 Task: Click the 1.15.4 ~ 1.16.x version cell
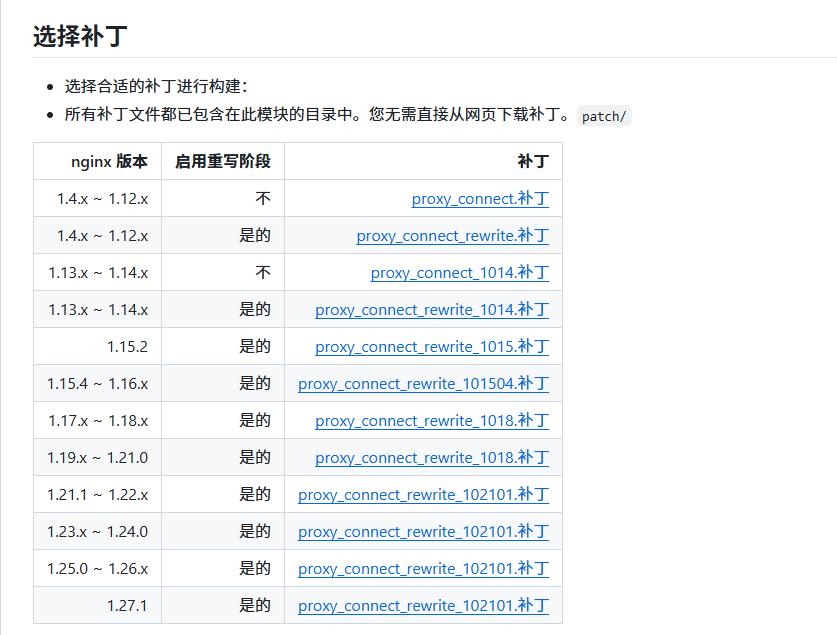pos(97,384)
